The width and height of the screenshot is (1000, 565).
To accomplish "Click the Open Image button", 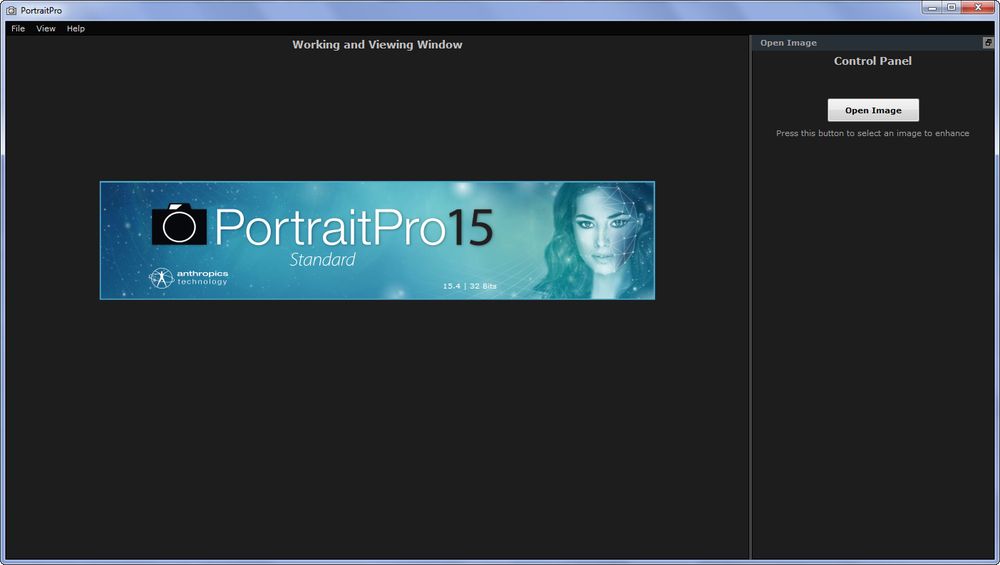I will [873, 110].
